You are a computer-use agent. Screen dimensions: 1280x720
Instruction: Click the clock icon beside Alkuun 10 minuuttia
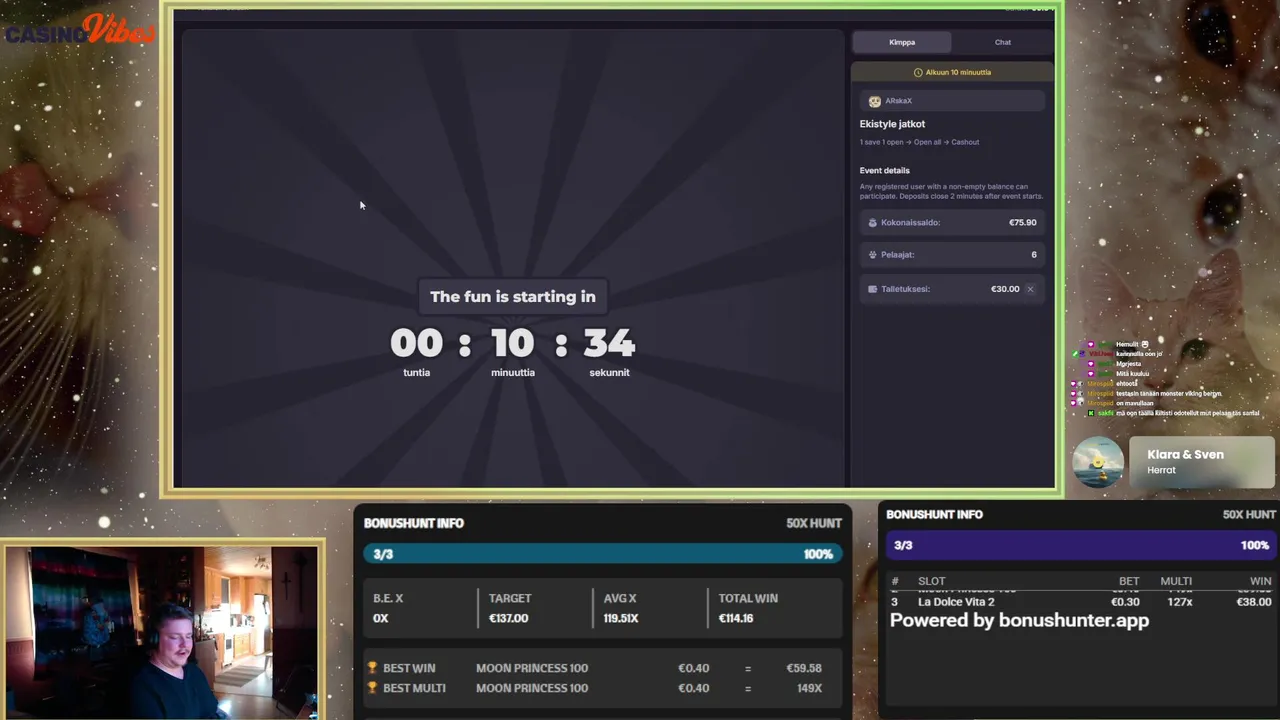click(918, 72)
